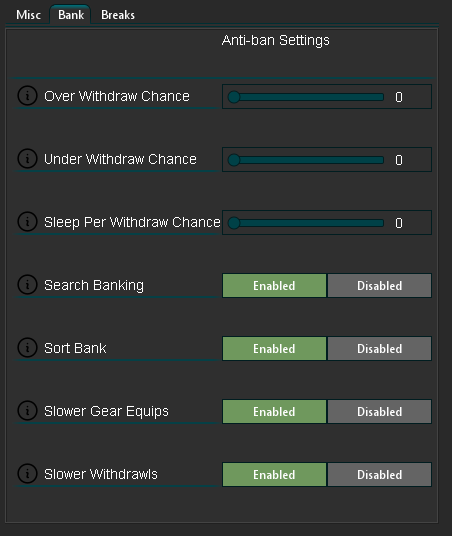Switch to the Breaks tab
Image resolution: width=452 pixels, height=536 pixels.
(x=118, y=15)
